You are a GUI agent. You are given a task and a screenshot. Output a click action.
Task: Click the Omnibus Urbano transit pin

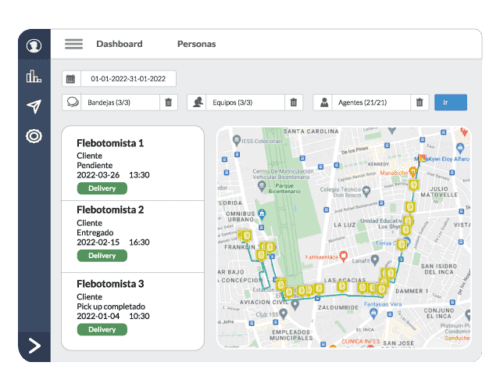click(262, 214)
